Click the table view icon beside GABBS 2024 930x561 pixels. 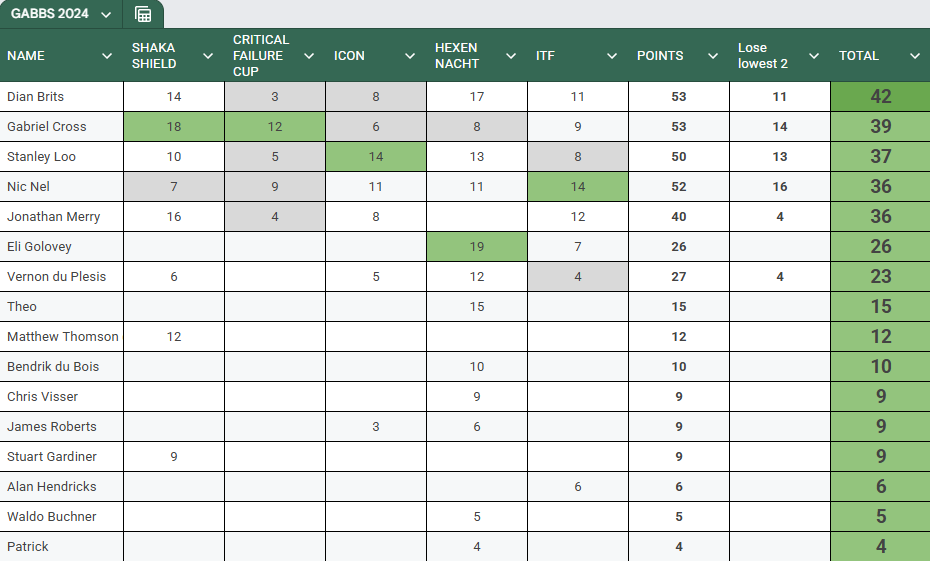[x=143, y=14]
